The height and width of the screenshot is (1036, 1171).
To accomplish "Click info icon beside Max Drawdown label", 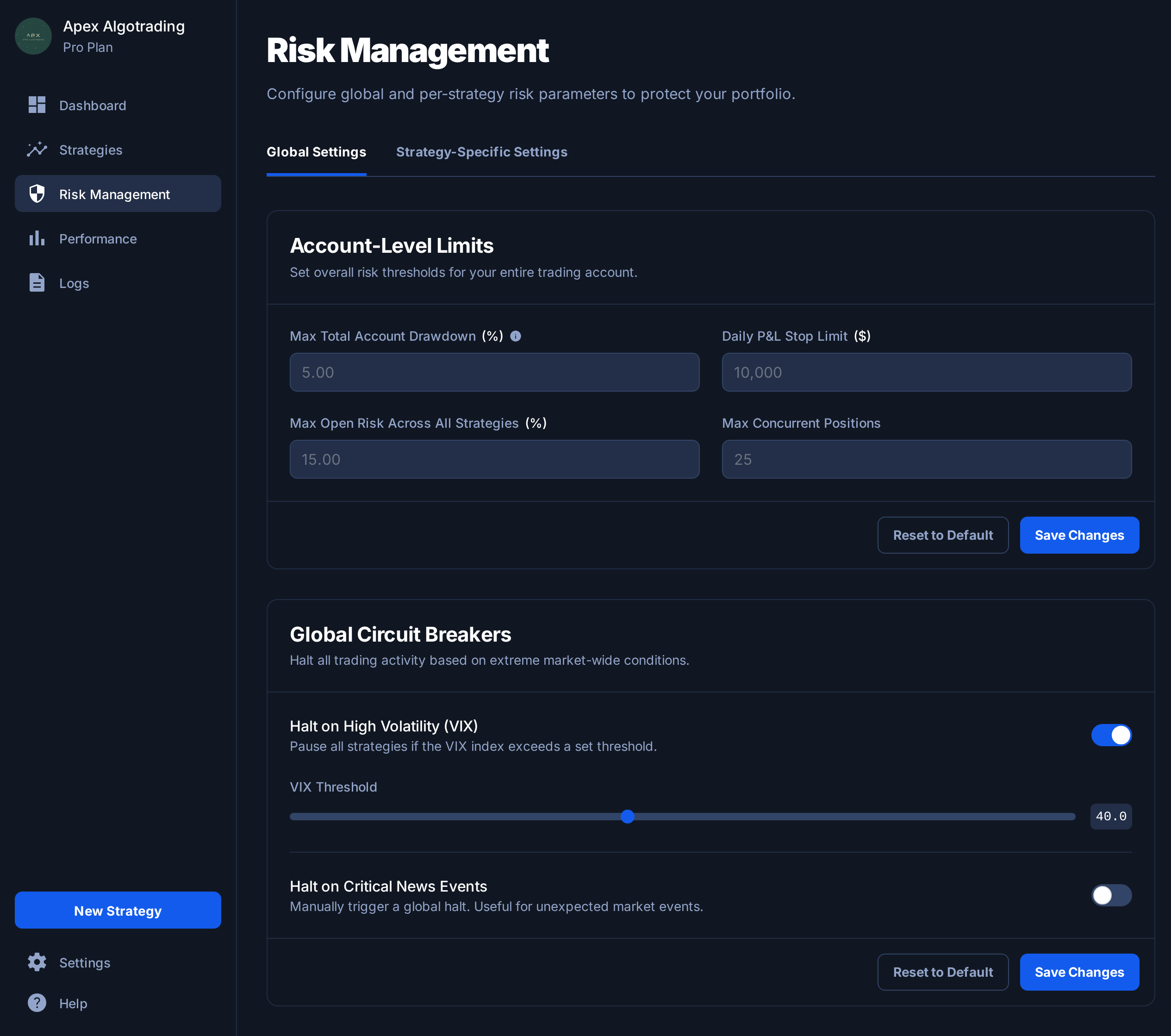I will pos(516,337).
